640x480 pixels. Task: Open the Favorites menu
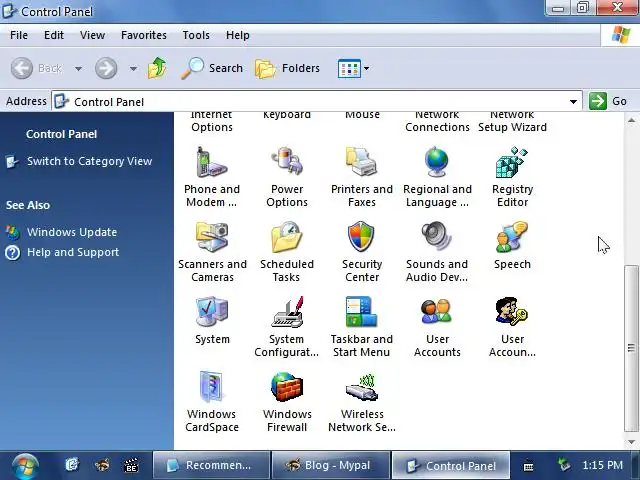(x=144, y=35)
